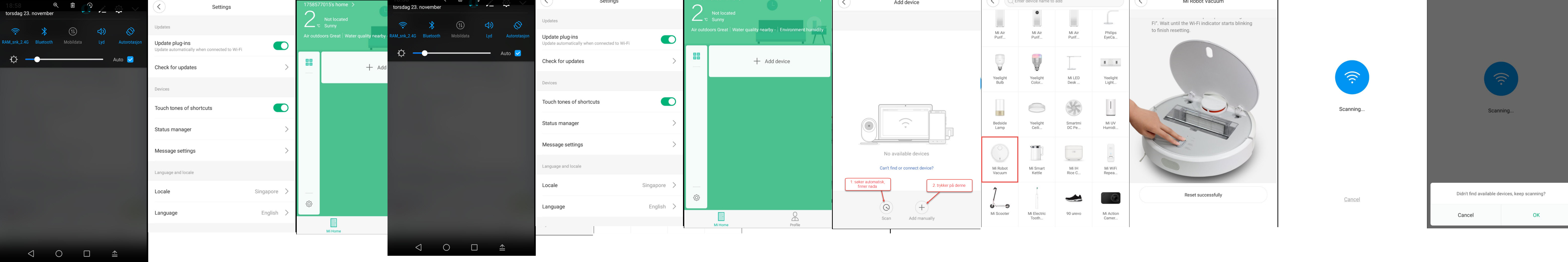The image size is (1568, 262).
Task: Uncheck Auto brightness in 18:58 notification shade
Action: point(130,60)
